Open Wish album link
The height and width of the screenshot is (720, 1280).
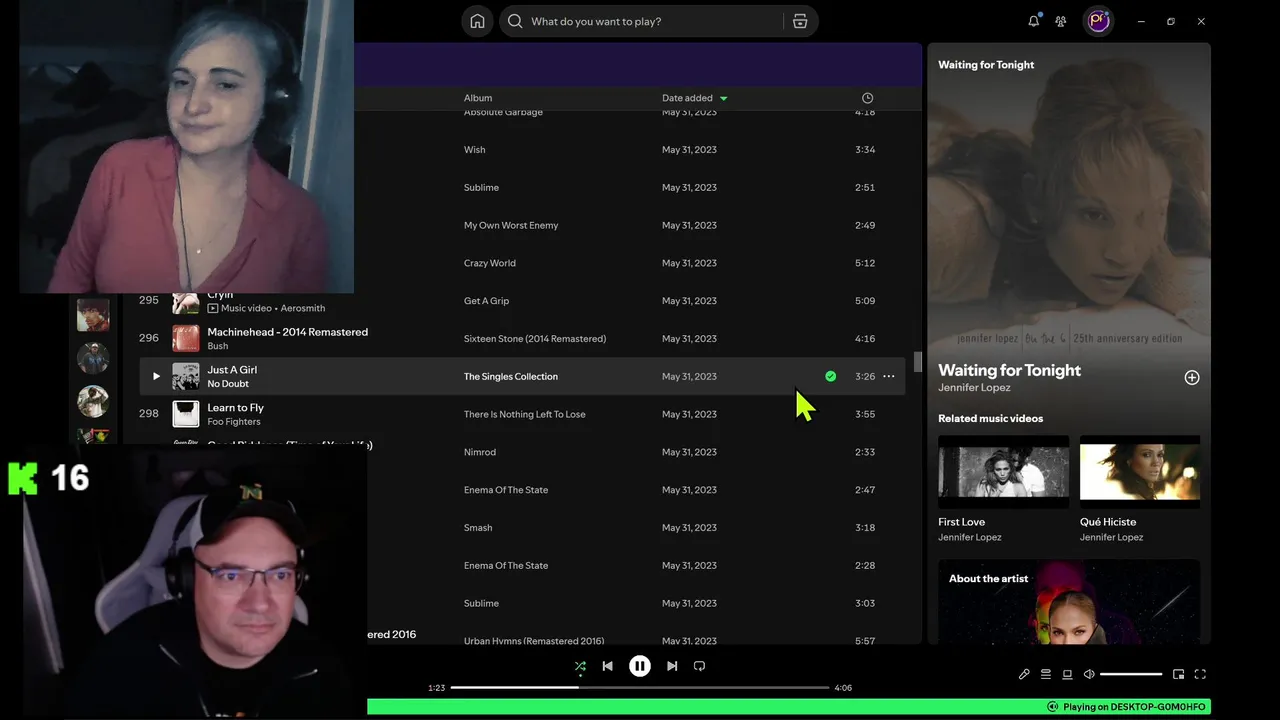tap(475, 150)
